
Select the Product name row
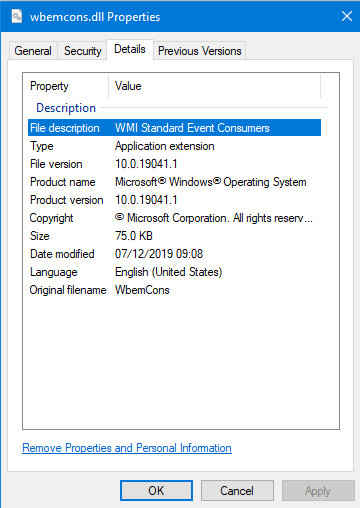point(174,182)
